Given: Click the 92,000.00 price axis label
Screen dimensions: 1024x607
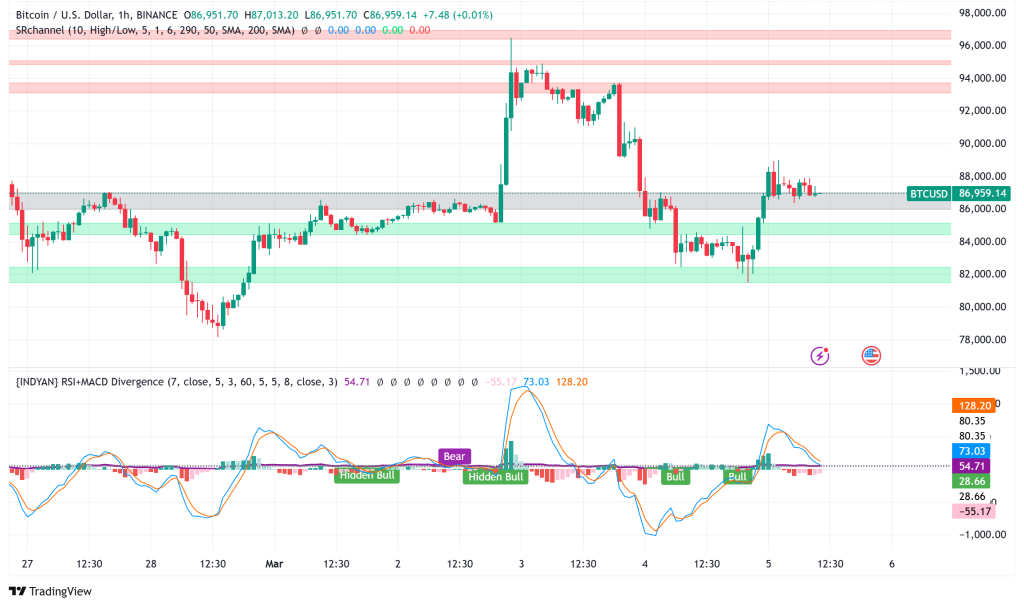Looking at the screenshot, I should (x=982, y=110).
